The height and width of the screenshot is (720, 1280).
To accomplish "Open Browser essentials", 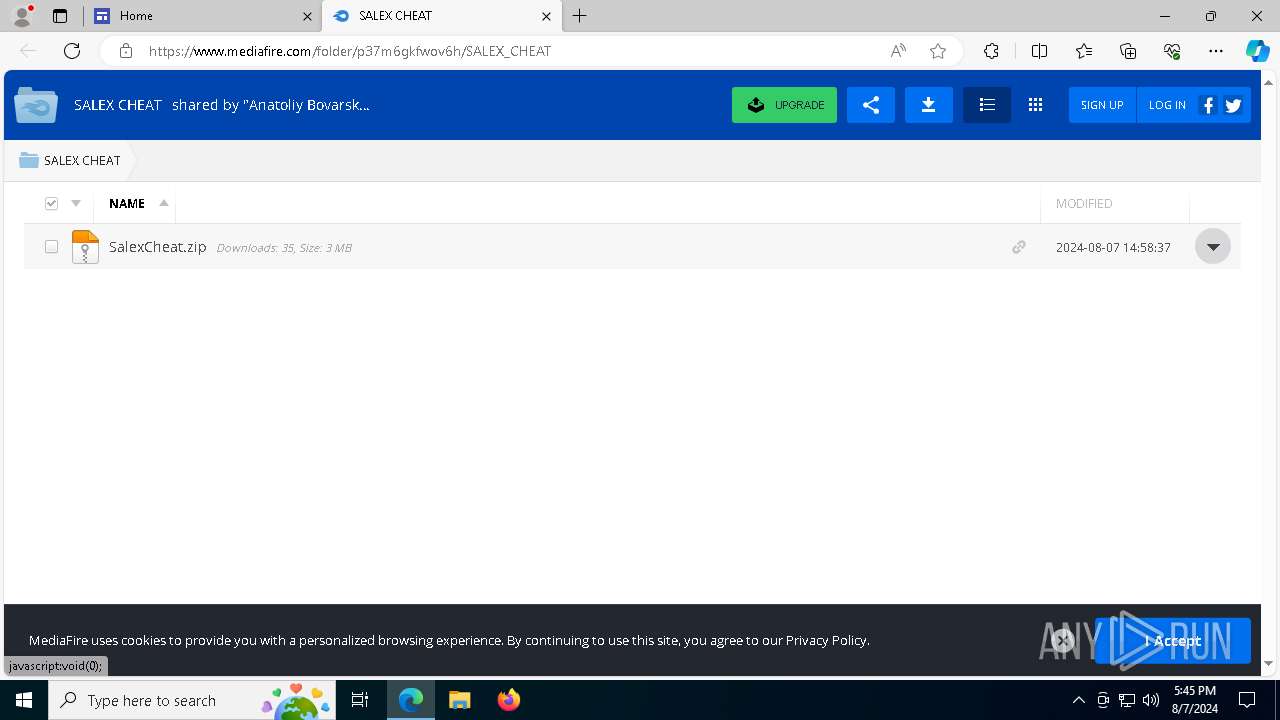I will 1172,51.
